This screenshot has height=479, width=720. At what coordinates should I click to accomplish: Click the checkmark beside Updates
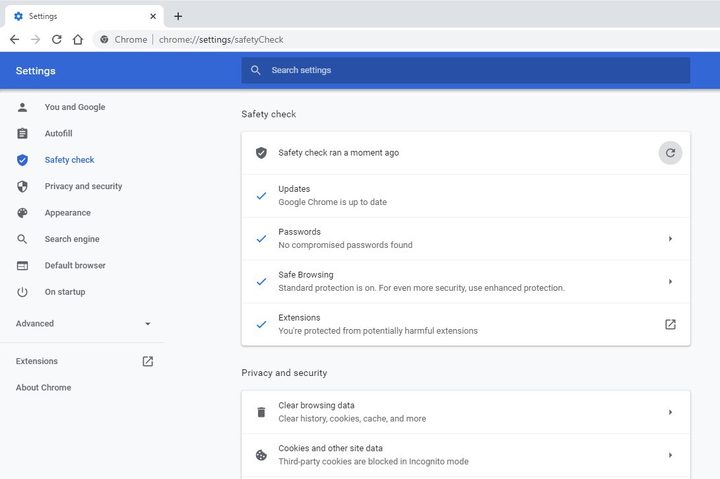tap(261, 196)
